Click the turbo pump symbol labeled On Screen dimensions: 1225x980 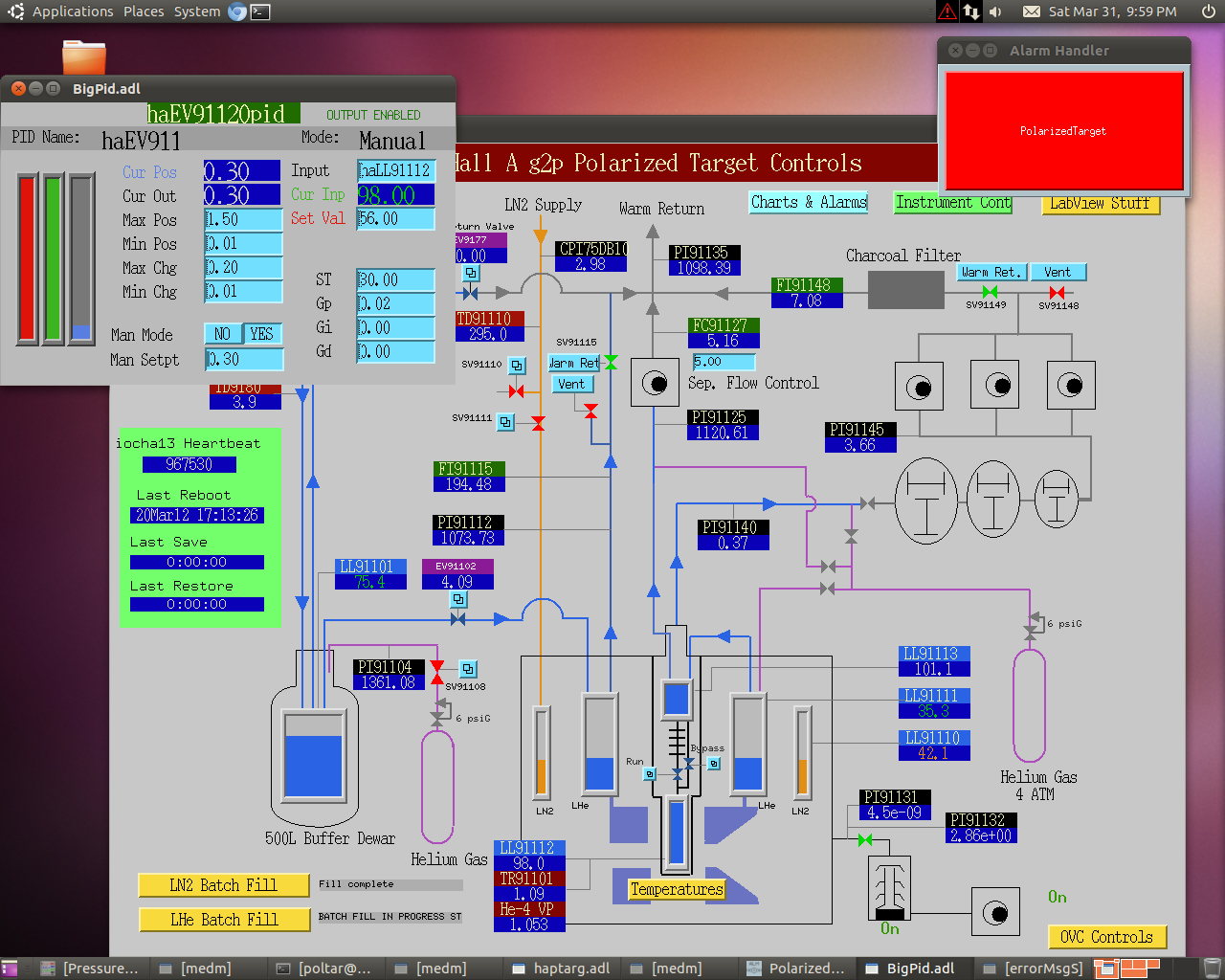pos(890,887)
